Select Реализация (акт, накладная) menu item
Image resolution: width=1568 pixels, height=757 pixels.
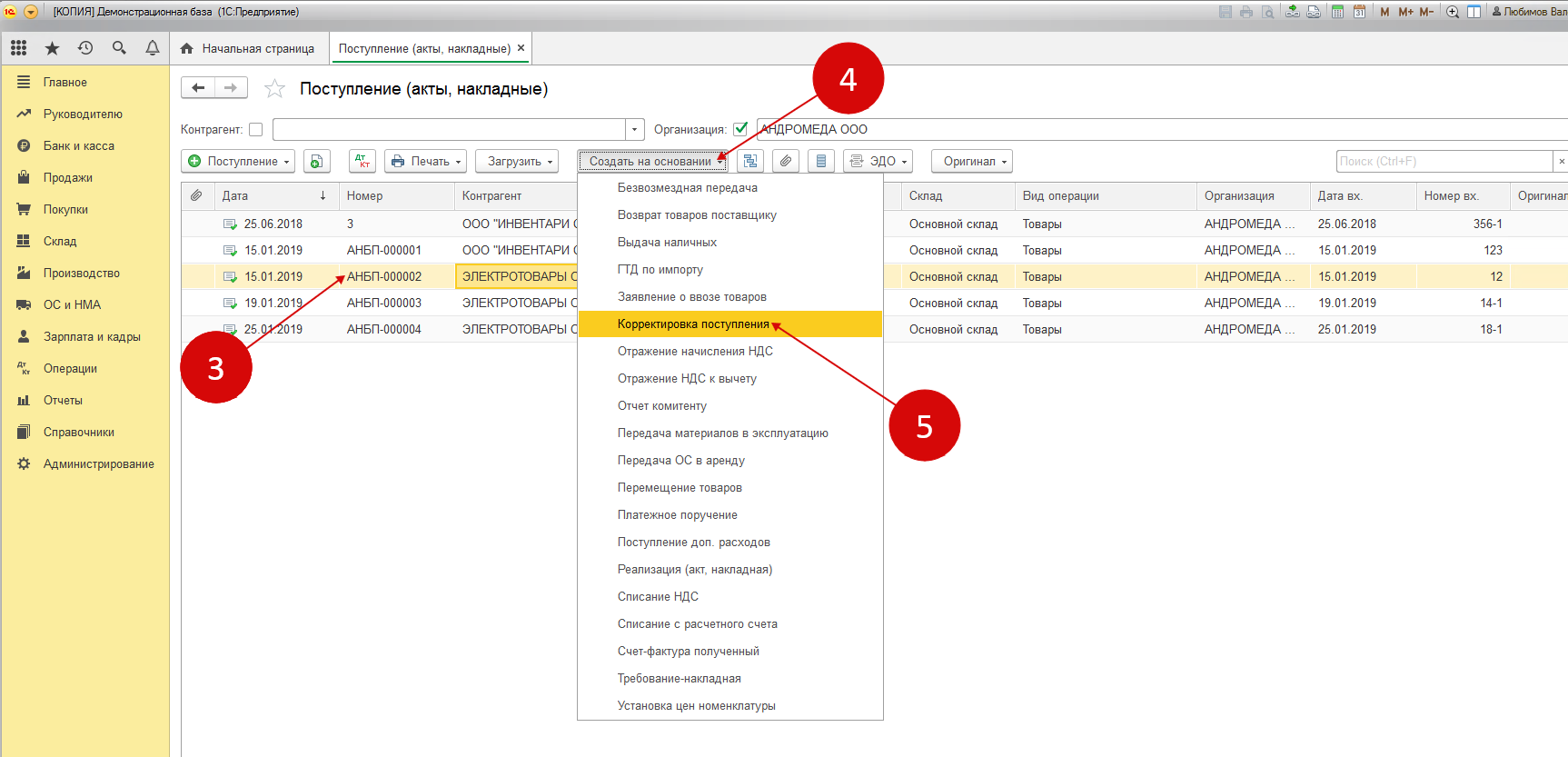coord(730,570)
